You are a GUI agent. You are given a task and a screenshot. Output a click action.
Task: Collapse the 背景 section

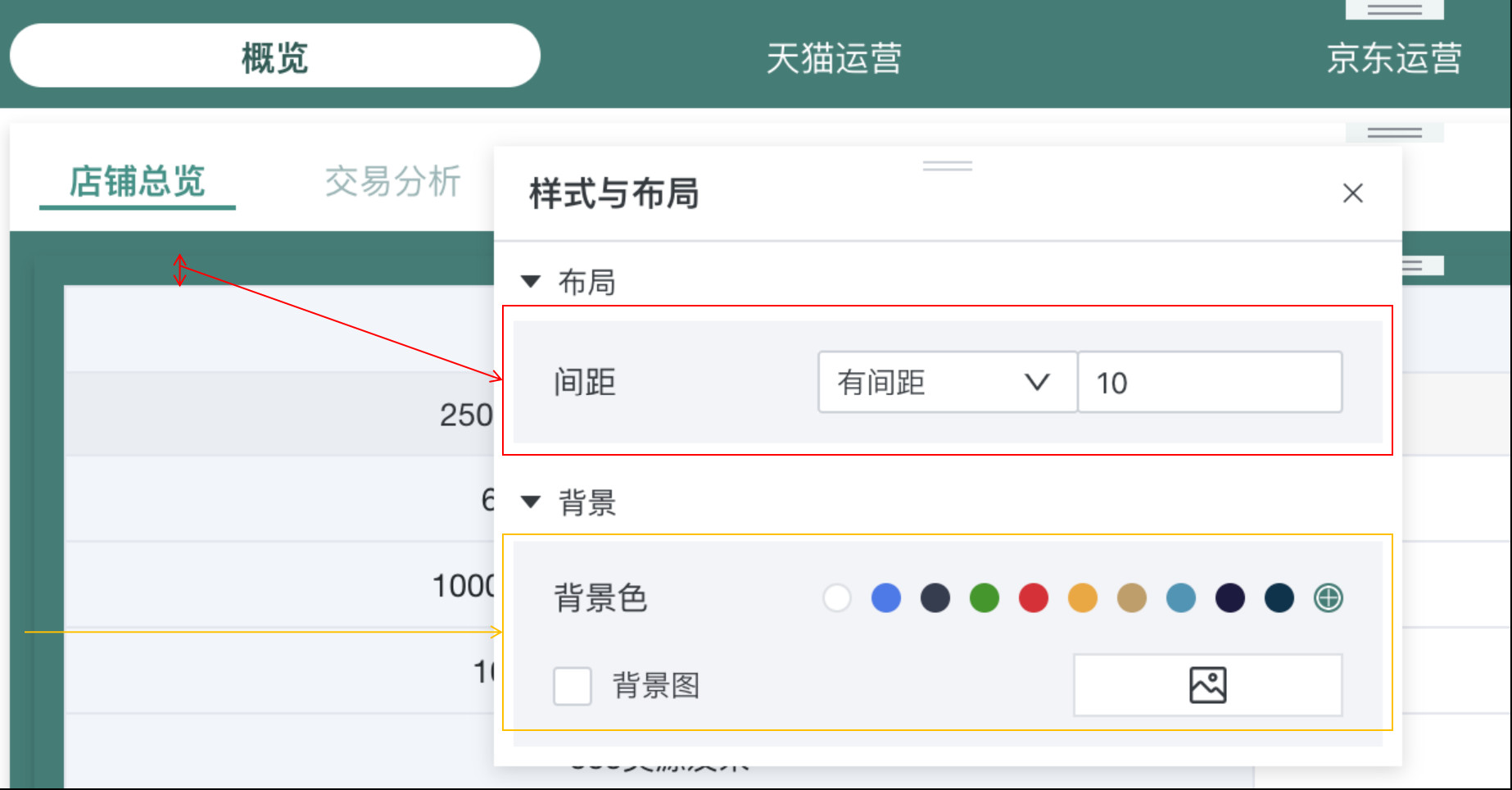(x=532, y=502)
